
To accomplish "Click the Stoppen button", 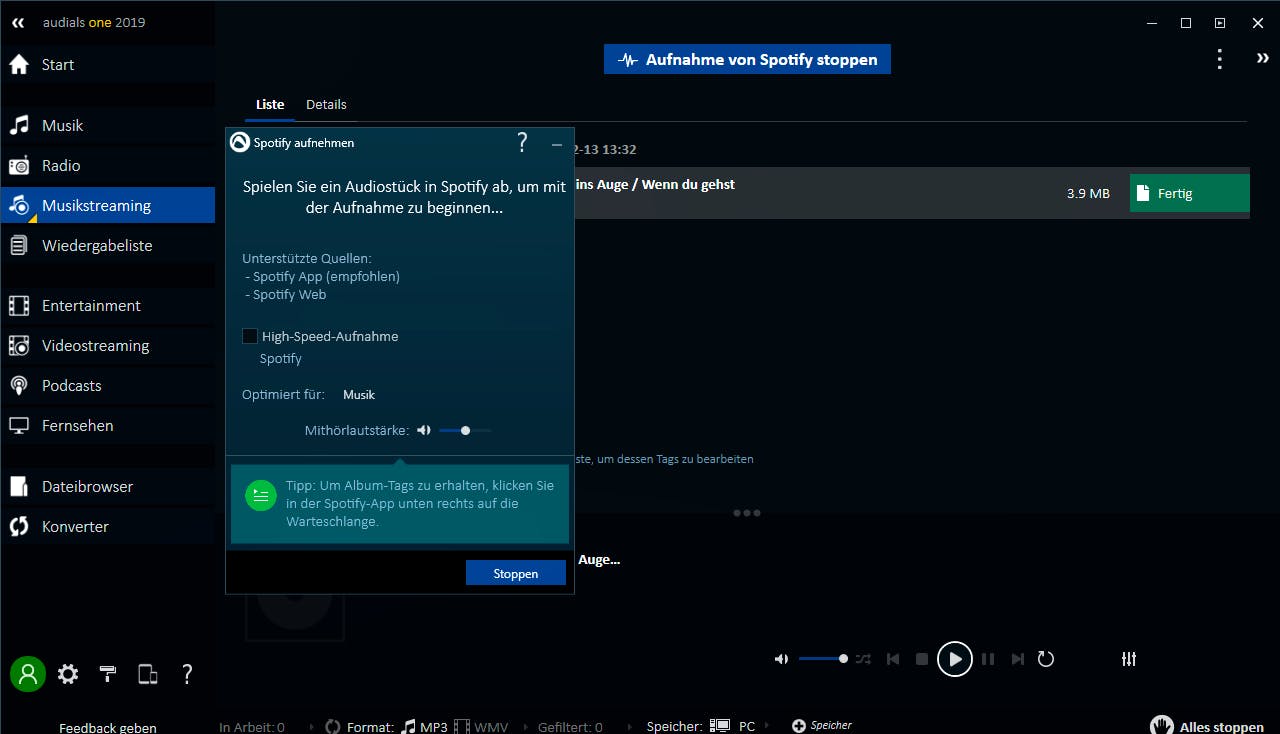I will [x=516, y=573].
